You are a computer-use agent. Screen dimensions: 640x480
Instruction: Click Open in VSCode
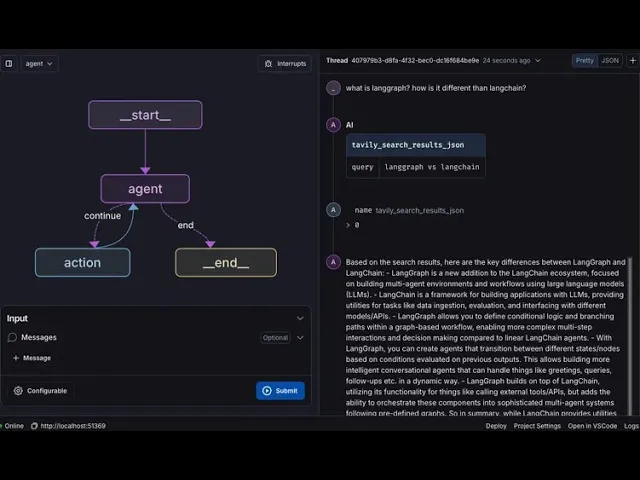click(592, 426)
